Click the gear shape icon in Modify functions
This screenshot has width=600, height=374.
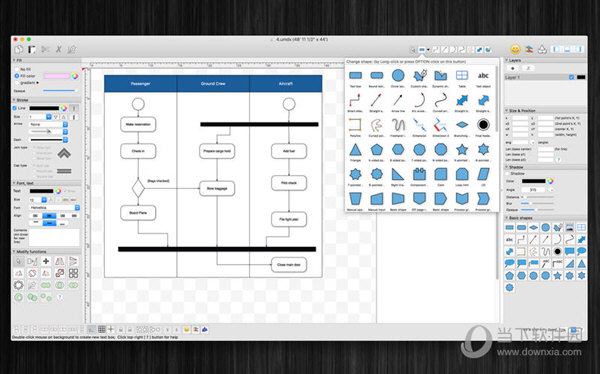pos(18,285)
